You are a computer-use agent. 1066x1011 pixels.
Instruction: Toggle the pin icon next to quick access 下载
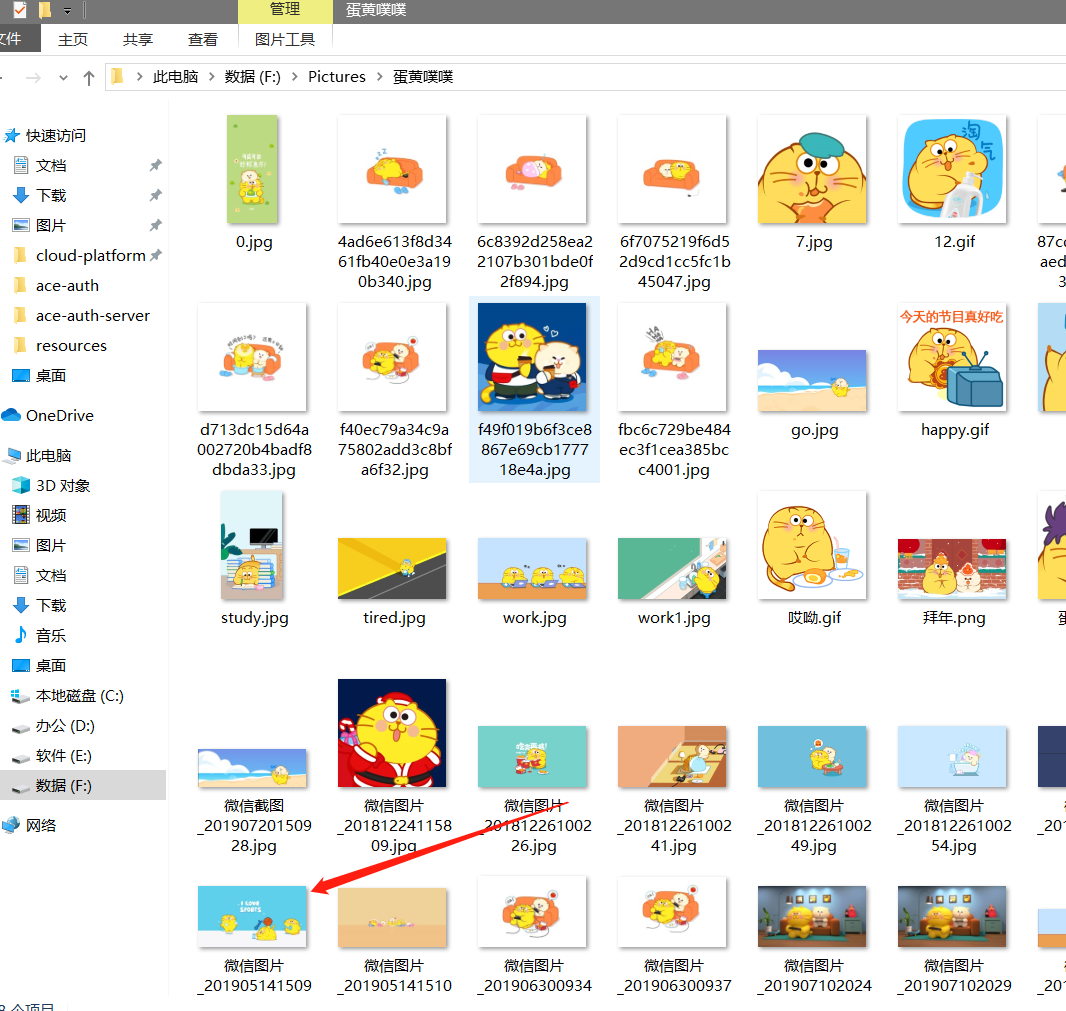click(156, 195)
